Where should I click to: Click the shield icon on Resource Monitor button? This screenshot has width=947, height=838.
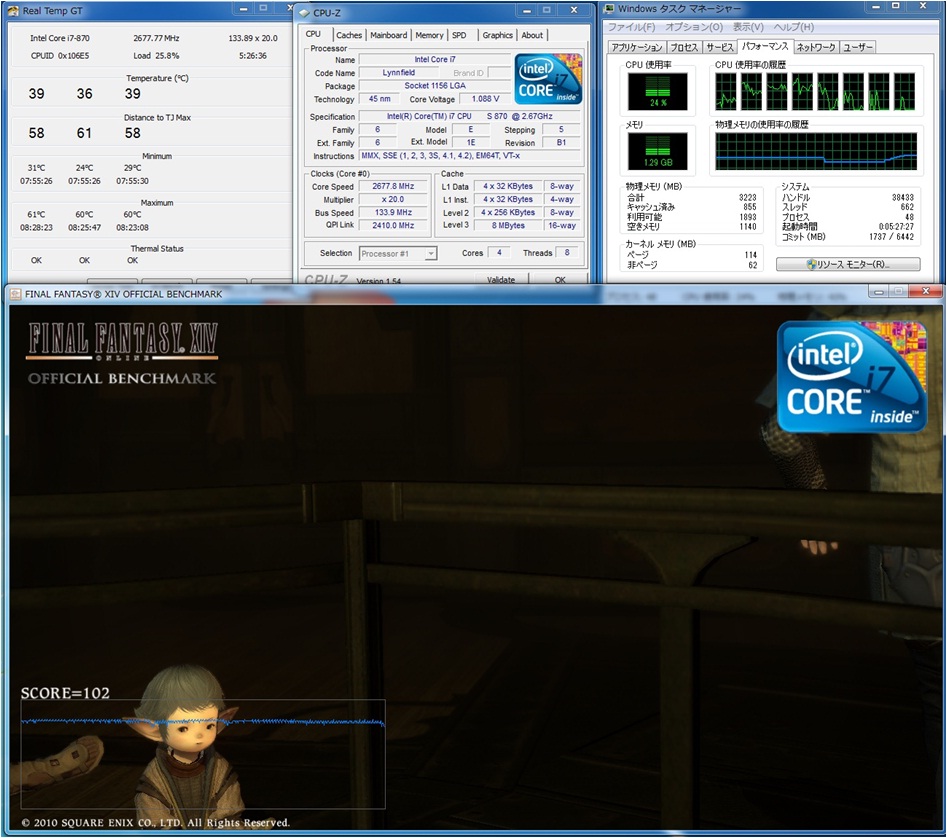812,264
